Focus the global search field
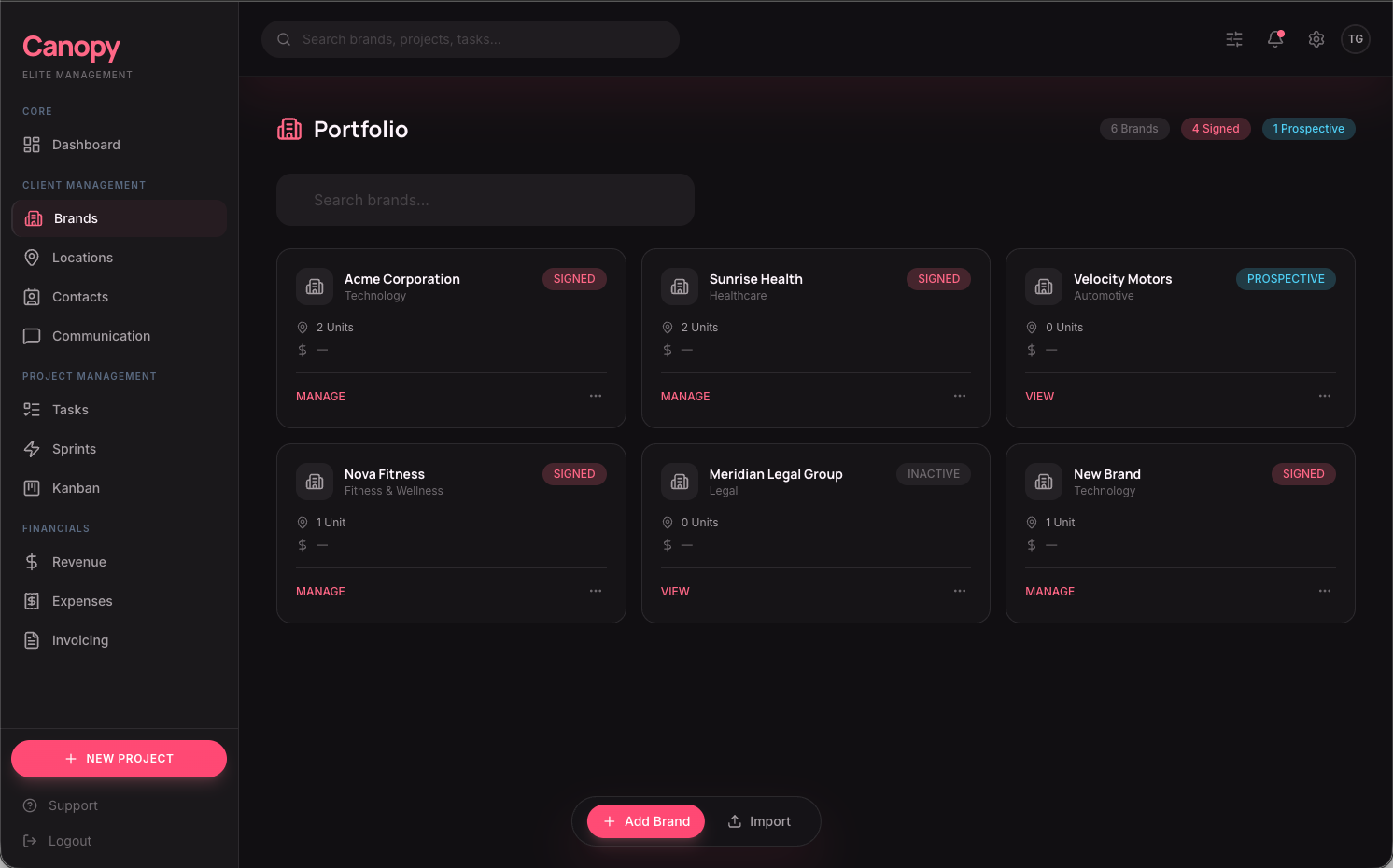Image resolution: width=1393 pixels, height=868 pixels. [471, 39]
